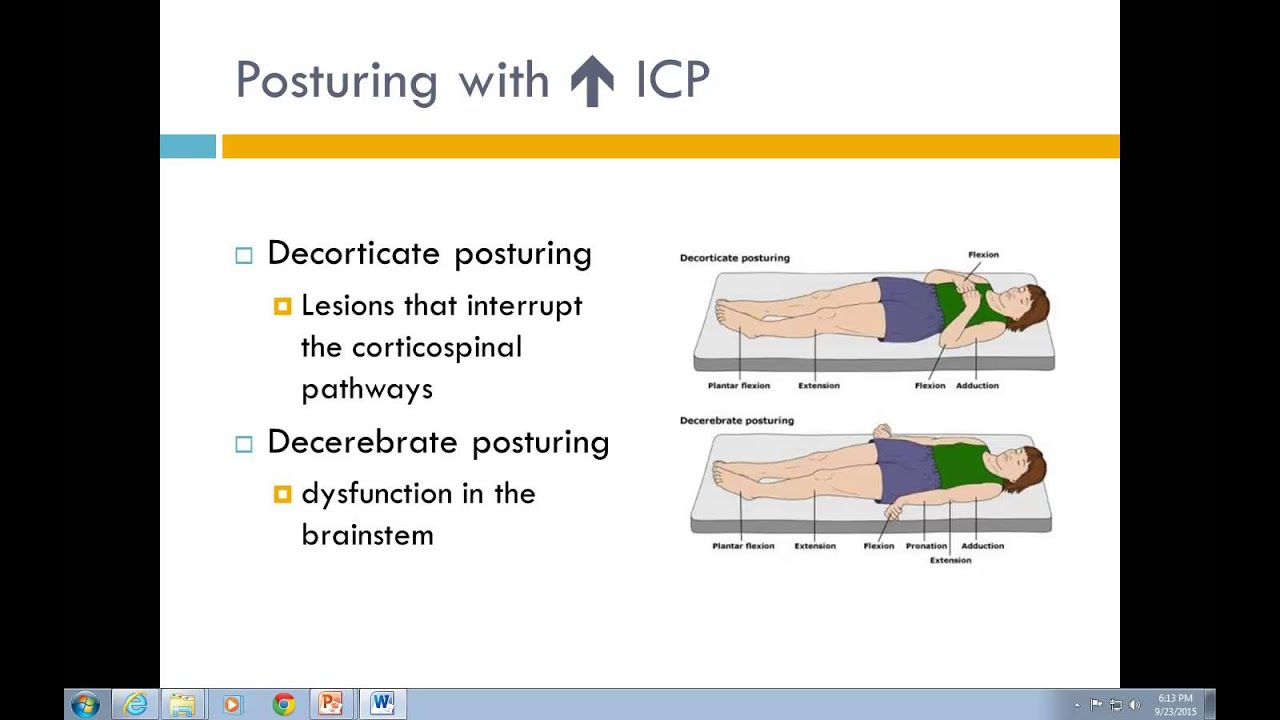Open the volume speaker control

(1135, 705)
